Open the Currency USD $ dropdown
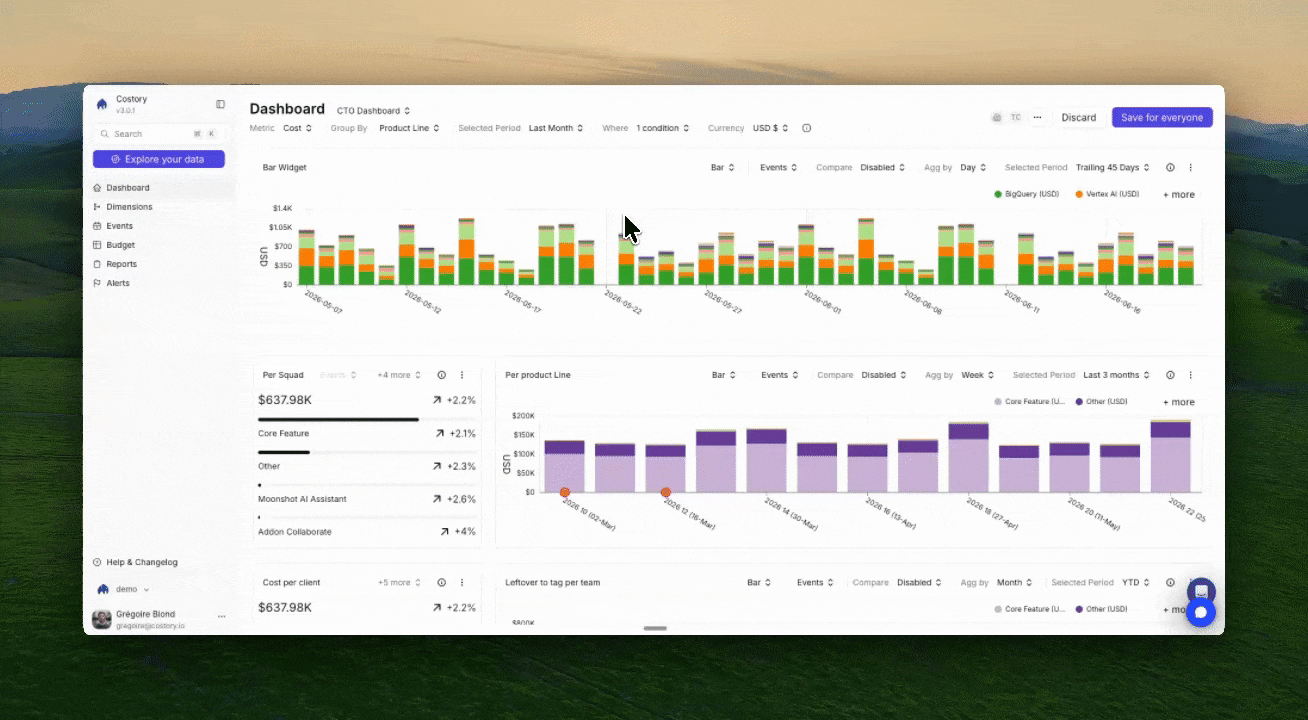Screen dimensions: 1308x720 [x=771, y=128]
